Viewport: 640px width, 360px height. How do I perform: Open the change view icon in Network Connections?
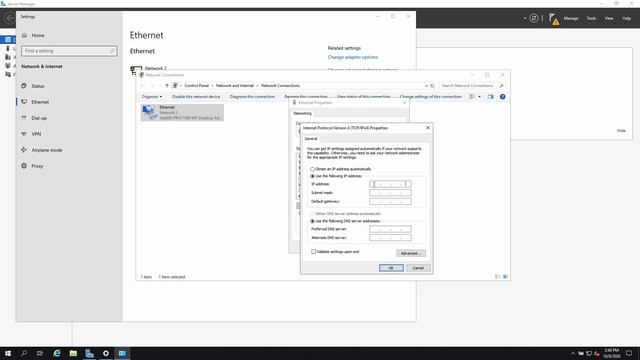(x=472, y=97)
